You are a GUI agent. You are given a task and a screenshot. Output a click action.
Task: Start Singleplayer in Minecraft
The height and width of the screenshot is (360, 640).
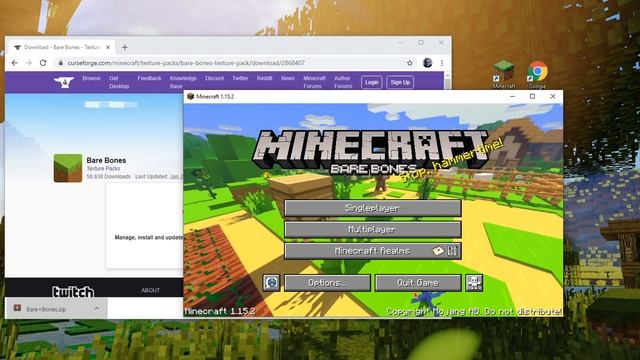tap(373, 208)
